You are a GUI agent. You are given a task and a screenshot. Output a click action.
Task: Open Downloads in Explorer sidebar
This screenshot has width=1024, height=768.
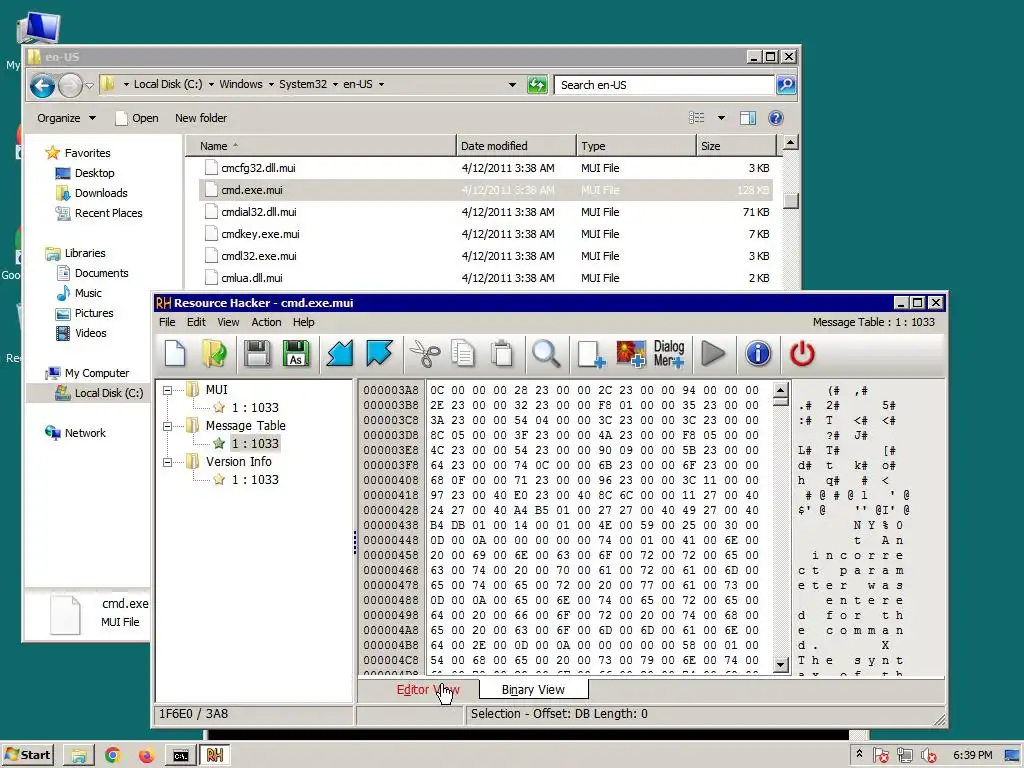[101, 193]
